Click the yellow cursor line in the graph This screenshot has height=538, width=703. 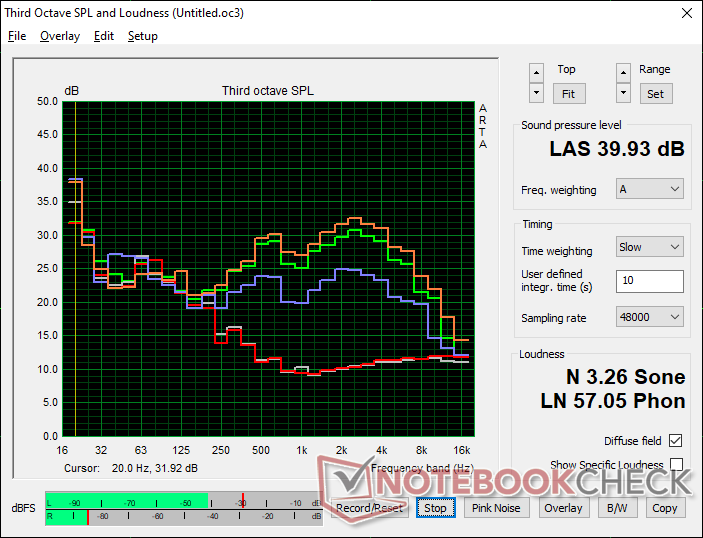(75, 269)
